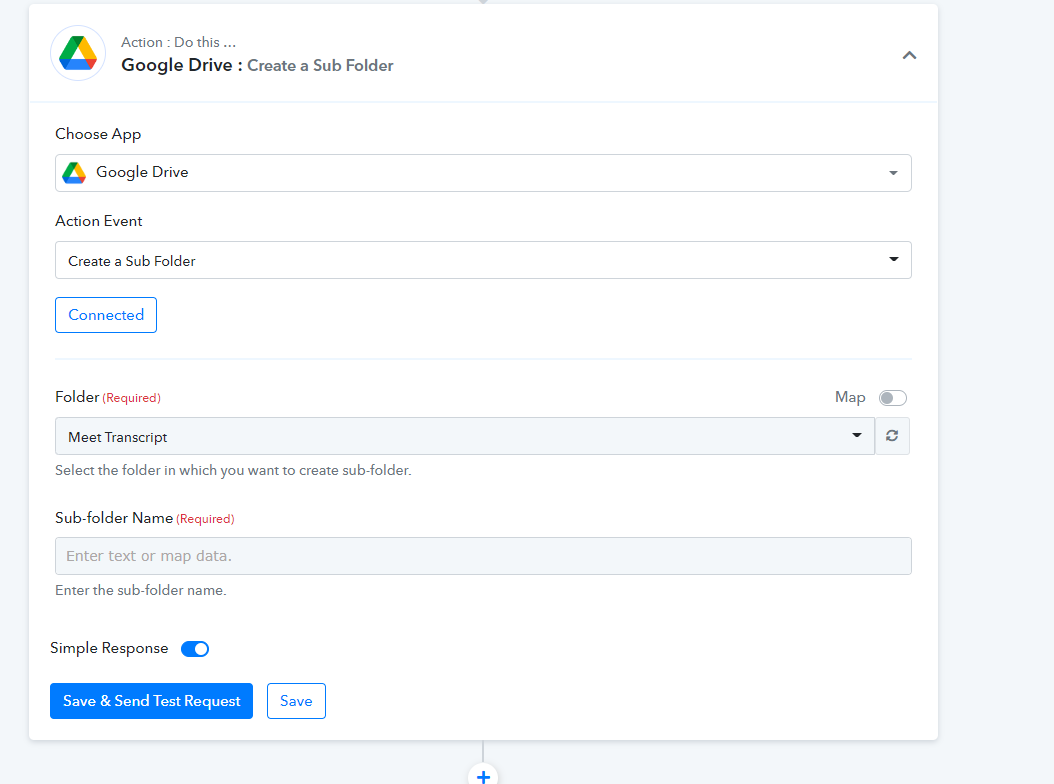Screen dimensions: 1054x784
Task: Add a new step with plus icon
Action: (x=483, y=776)
